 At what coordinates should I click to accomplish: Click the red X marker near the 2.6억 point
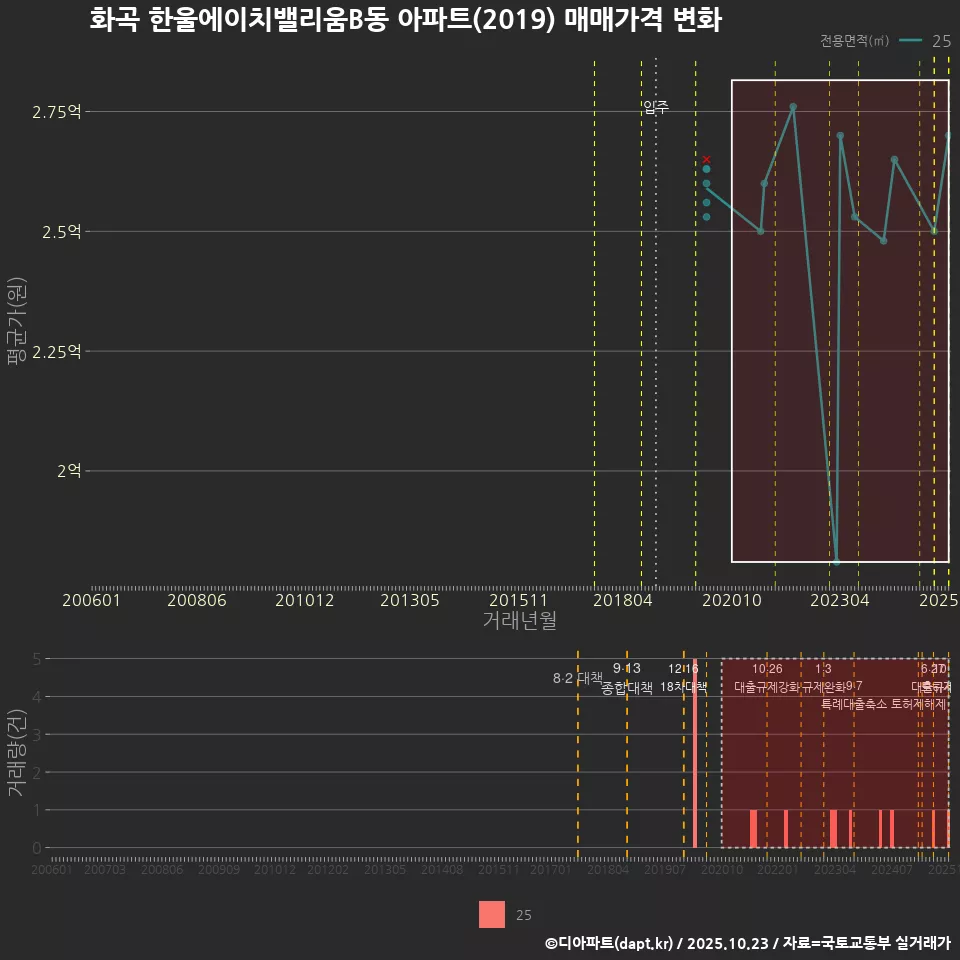click(706, 159)
